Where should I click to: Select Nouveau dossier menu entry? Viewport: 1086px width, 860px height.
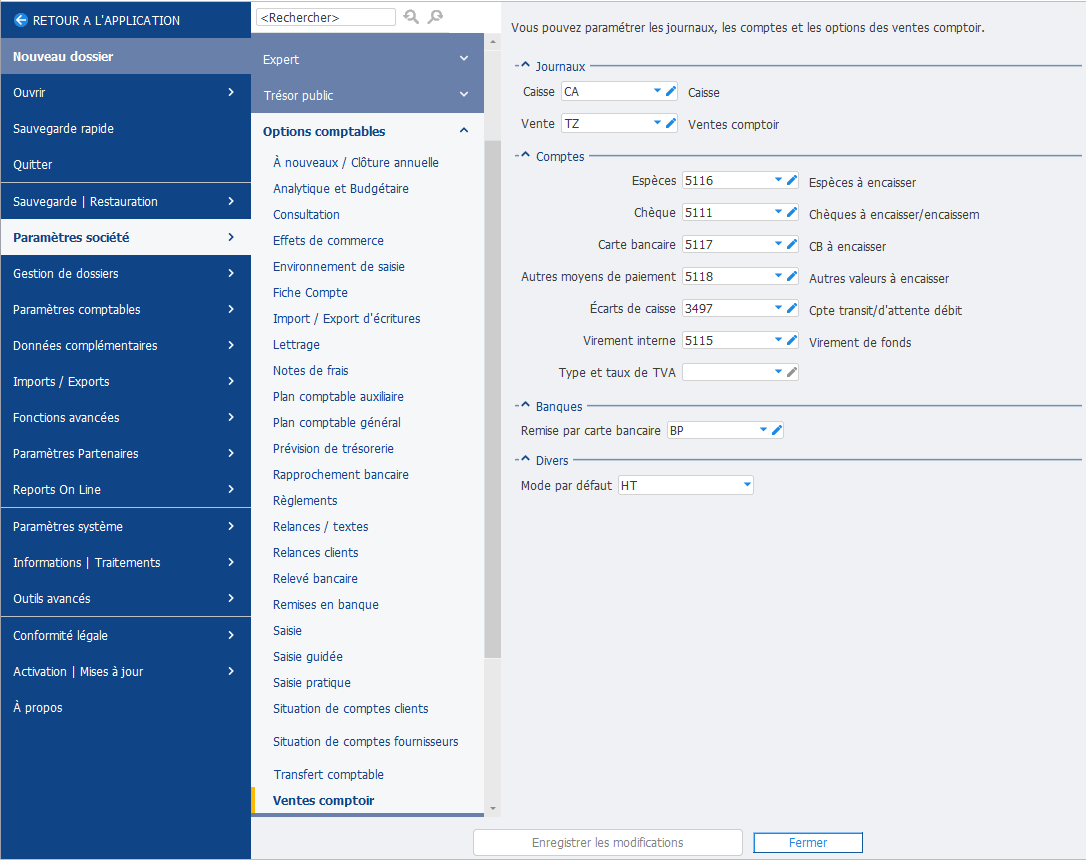(125, 56)
